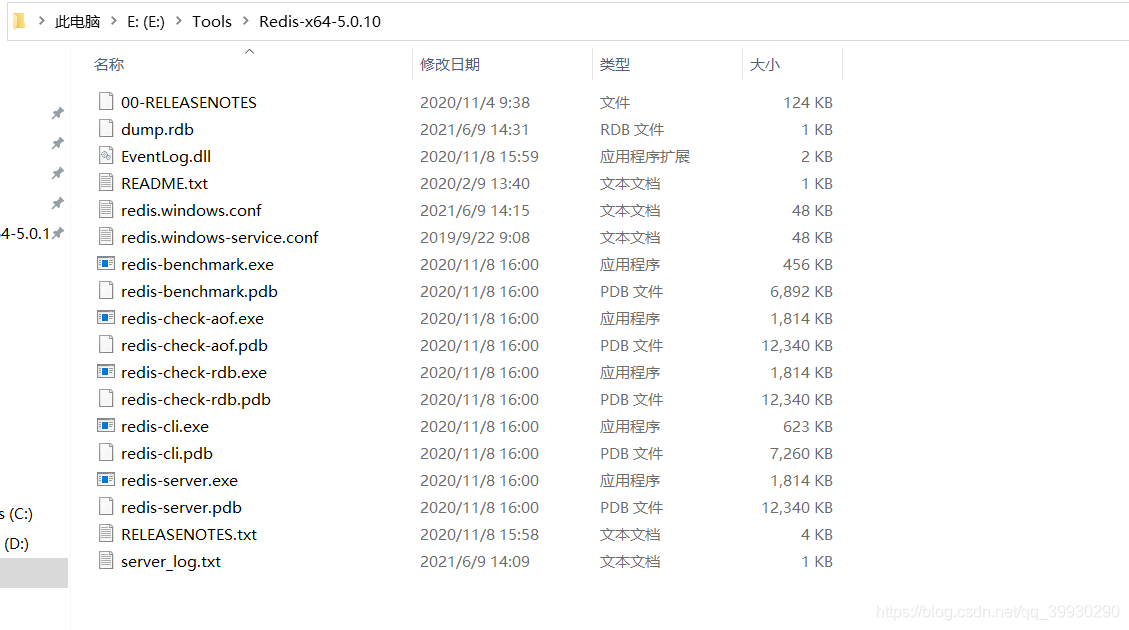Click the redis-server.exe application icon
The image size is (1129, 630).
[106, 480]
